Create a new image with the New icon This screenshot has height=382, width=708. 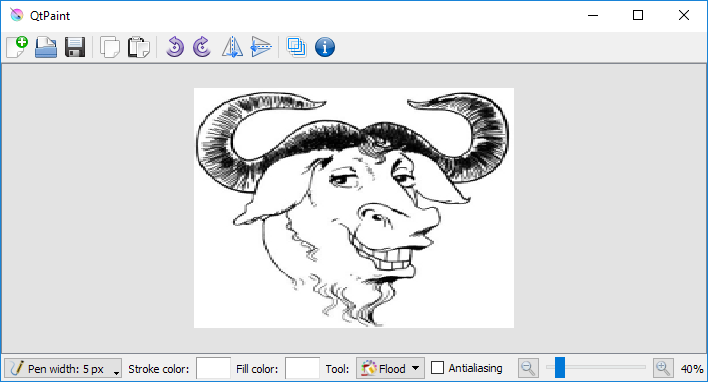pos(17,47)
